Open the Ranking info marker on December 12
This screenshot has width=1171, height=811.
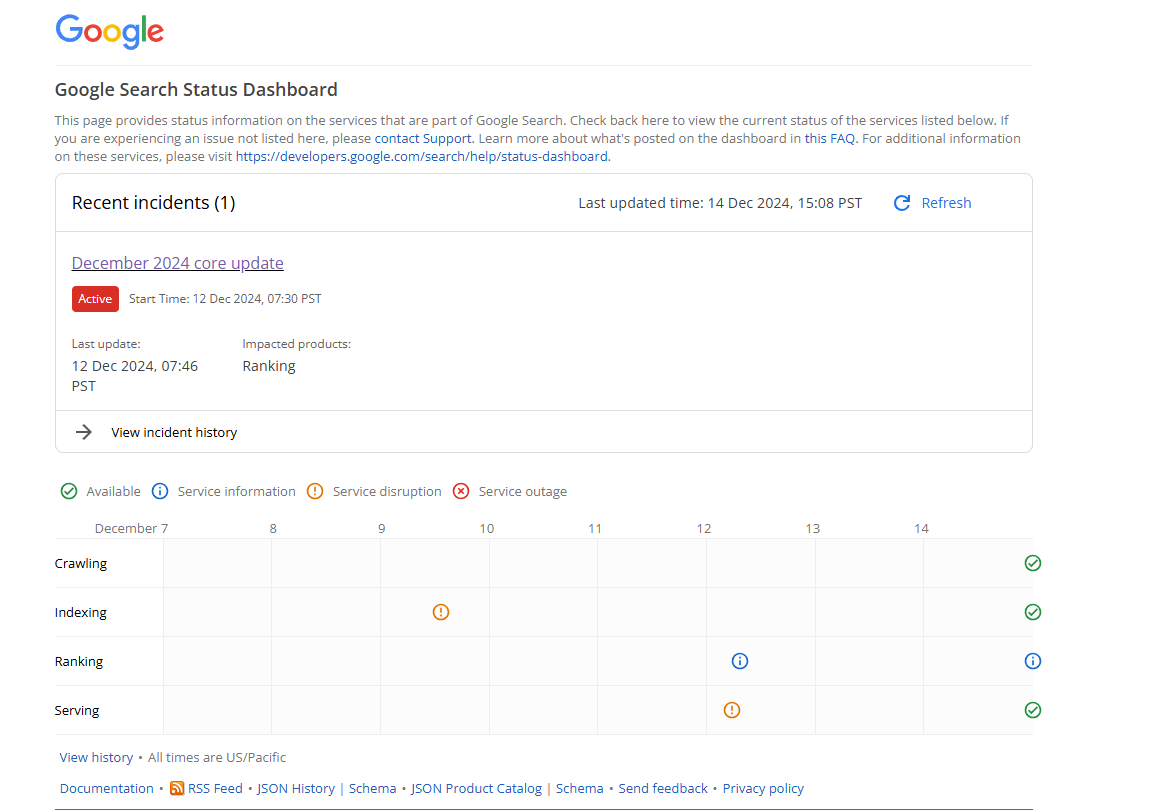[739, 661]
